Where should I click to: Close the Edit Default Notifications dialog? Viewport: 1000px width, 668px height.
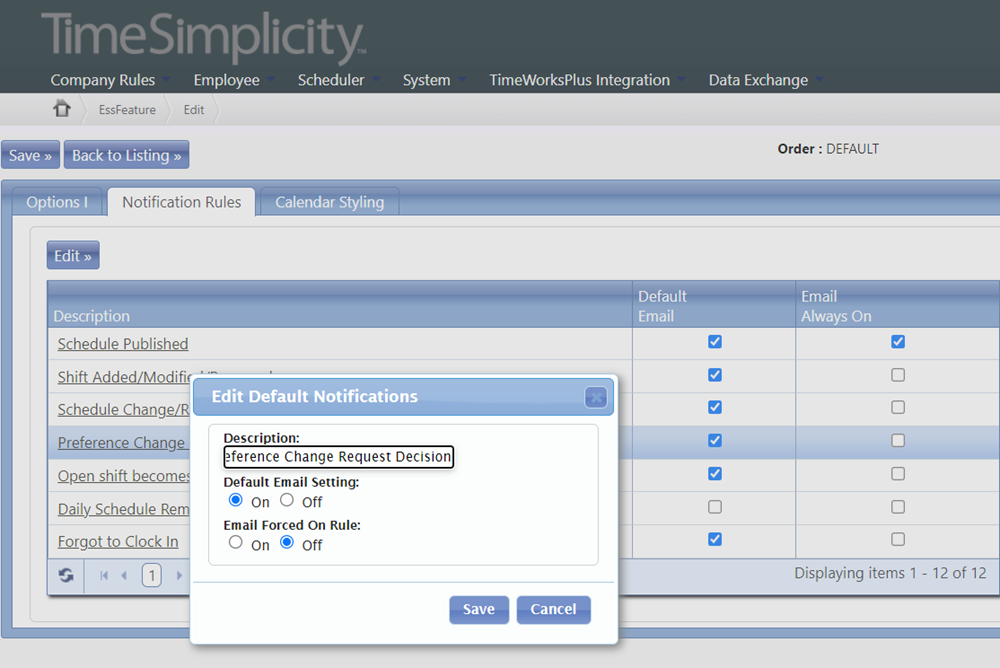coord(596,397)
